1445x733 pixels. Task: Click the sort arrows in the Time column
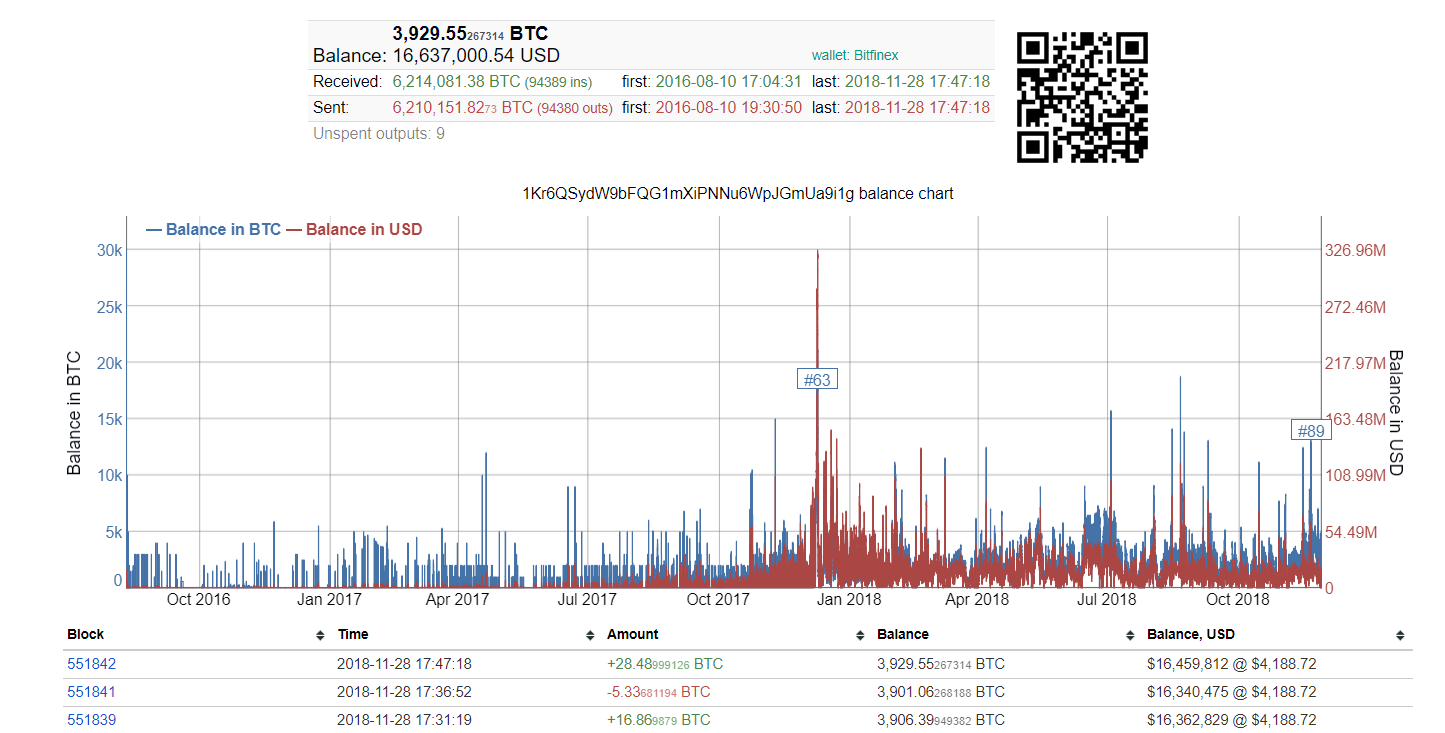[590, 635]
